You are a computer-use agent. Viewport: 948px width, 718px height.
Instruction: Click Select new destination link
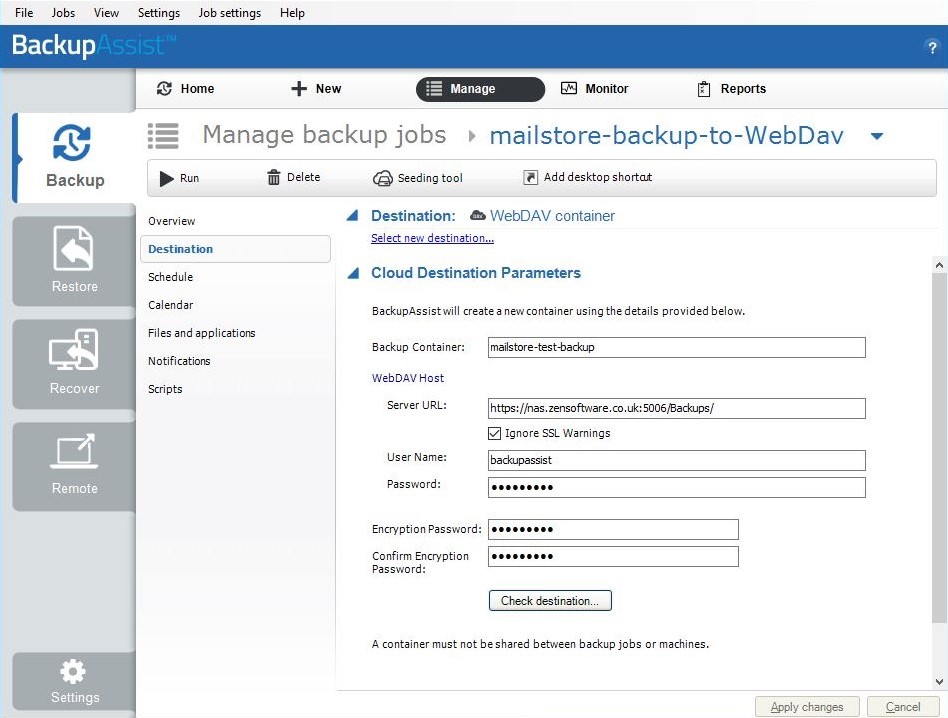pos(432,238)
